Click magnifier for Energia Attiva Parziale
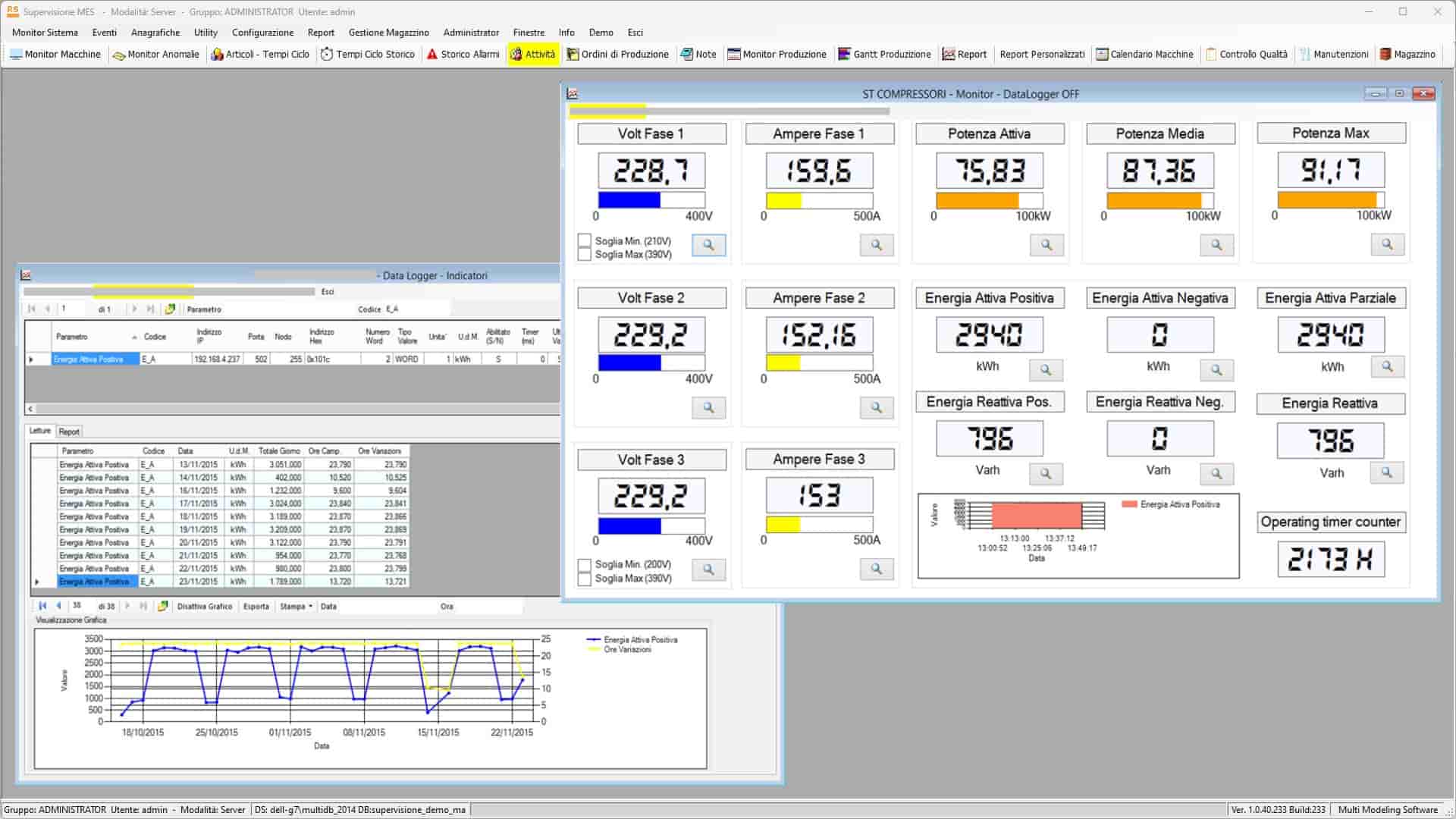Screen dimensions: 1456x819 (x=1387, y=367)
